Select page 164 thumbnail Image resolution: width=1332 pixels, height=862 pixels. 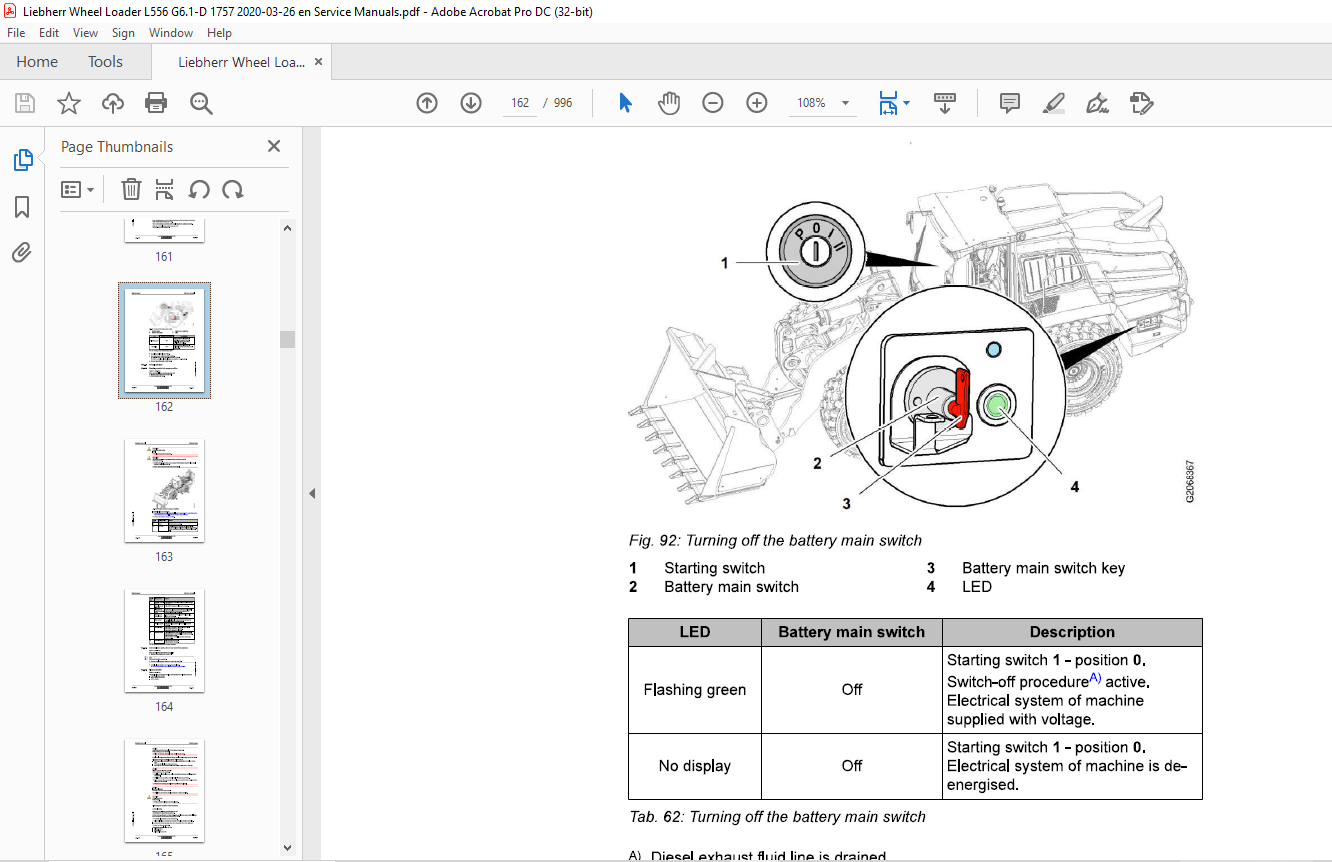164,641
